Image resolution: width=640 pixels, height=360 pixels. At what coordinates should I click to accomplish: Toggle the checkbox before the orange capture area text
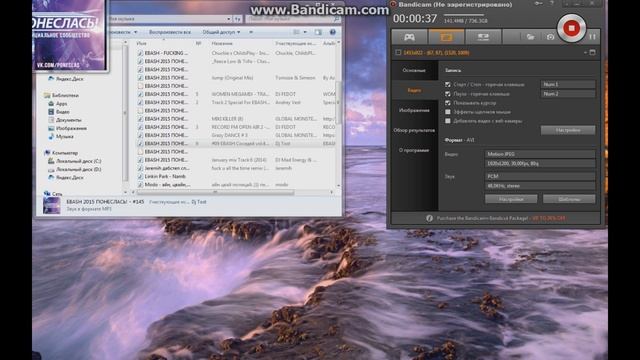click(398, 53)
